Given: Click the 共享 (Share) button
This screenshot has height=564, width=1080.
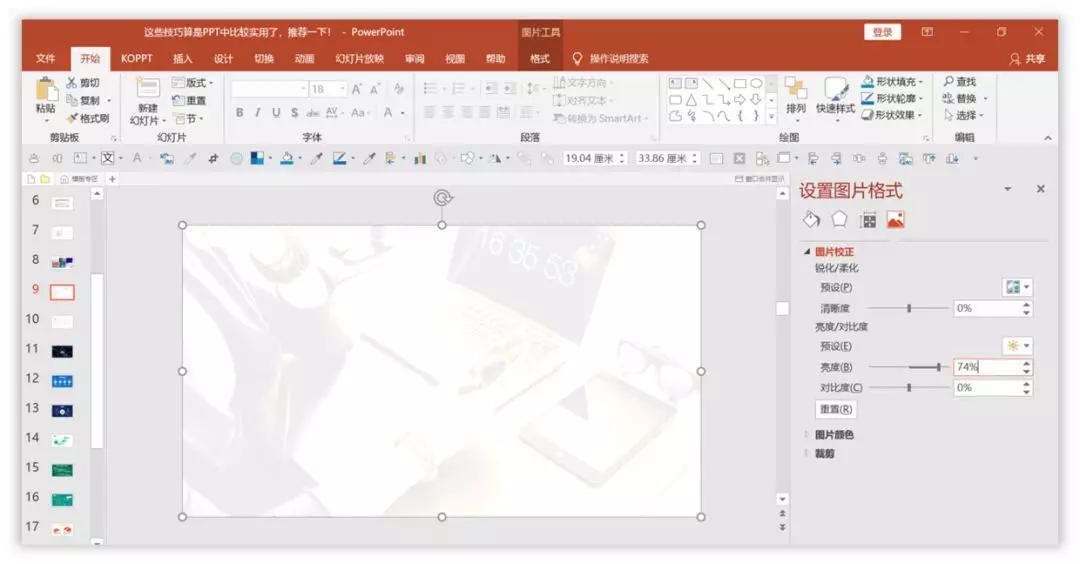Looking at the screenshot, I should click(1028, 59).
